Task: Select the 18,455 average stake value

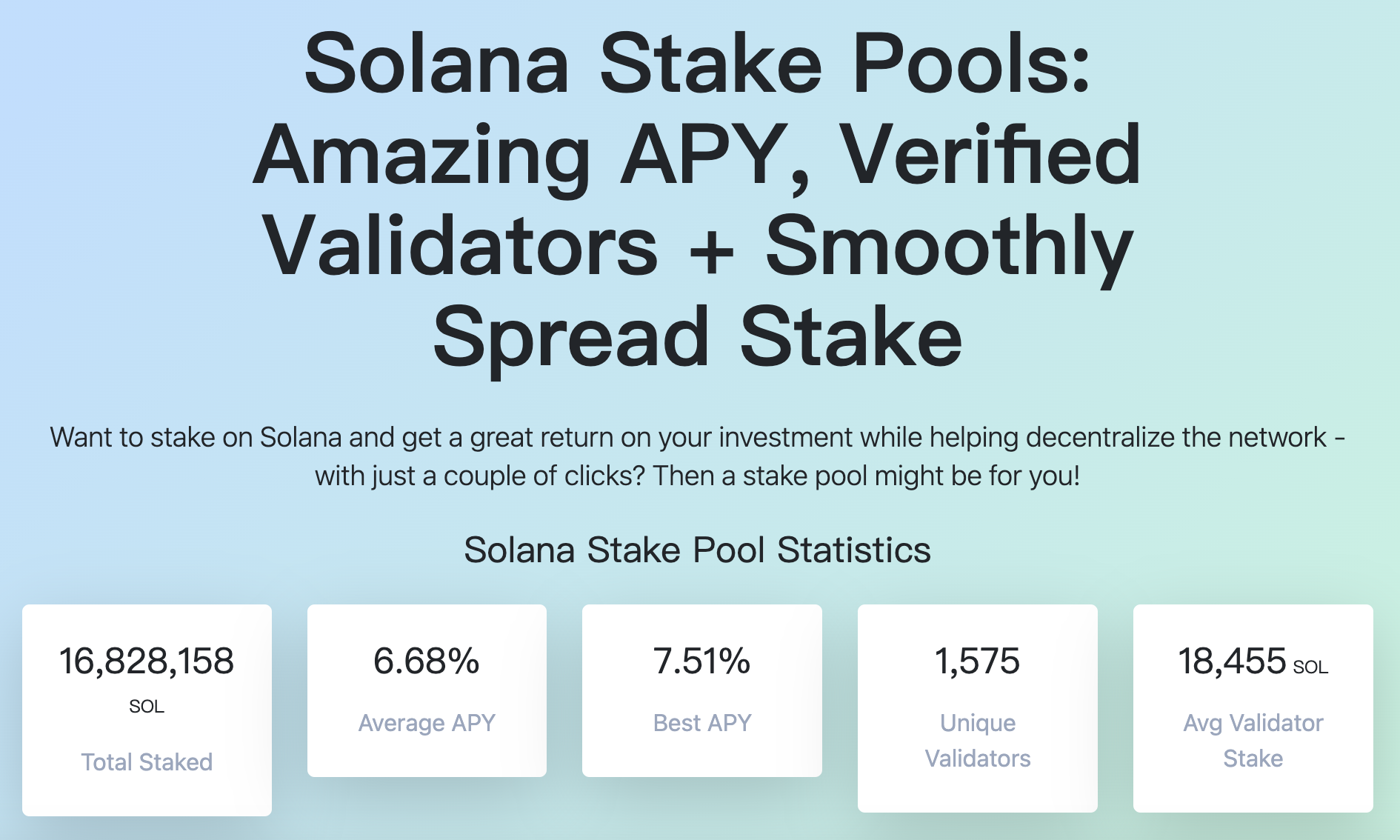Action: (1231, 661)
